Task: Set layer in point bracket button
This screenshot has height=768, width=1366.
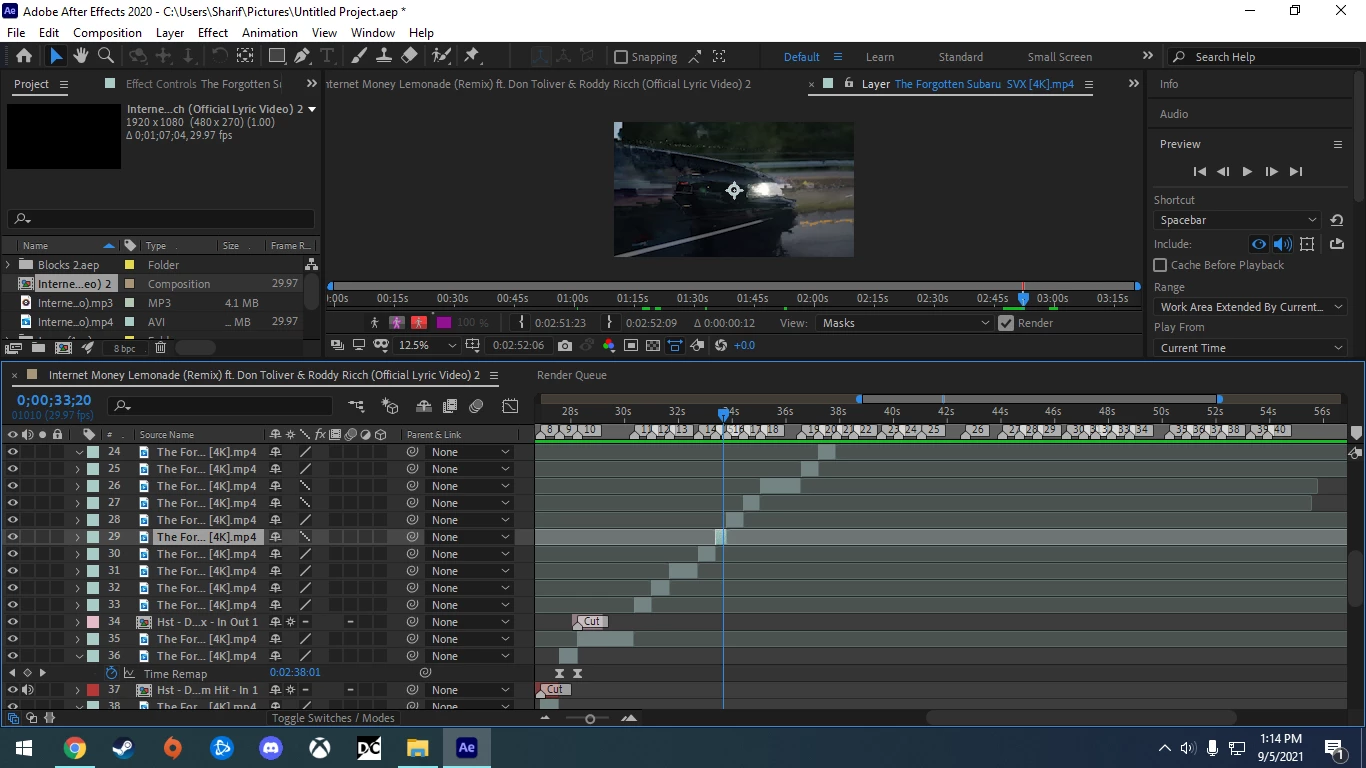Action: click(521, 323)
